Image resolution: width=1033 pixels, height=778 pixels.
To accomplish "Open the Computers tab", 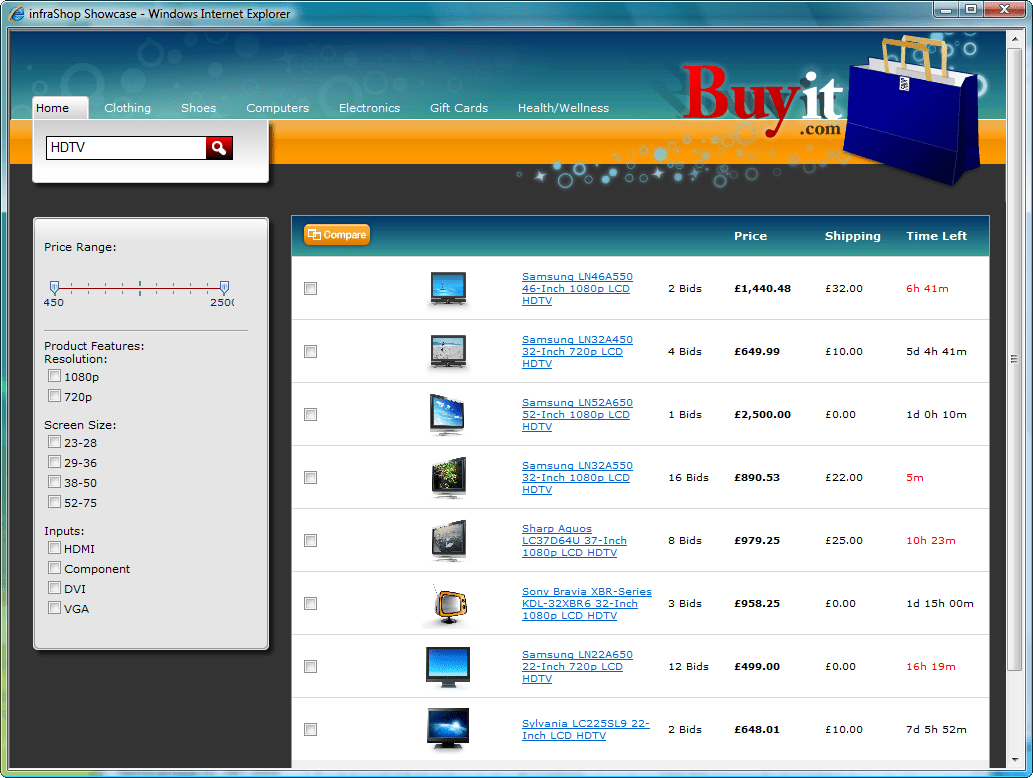I will tap(277, 107).
